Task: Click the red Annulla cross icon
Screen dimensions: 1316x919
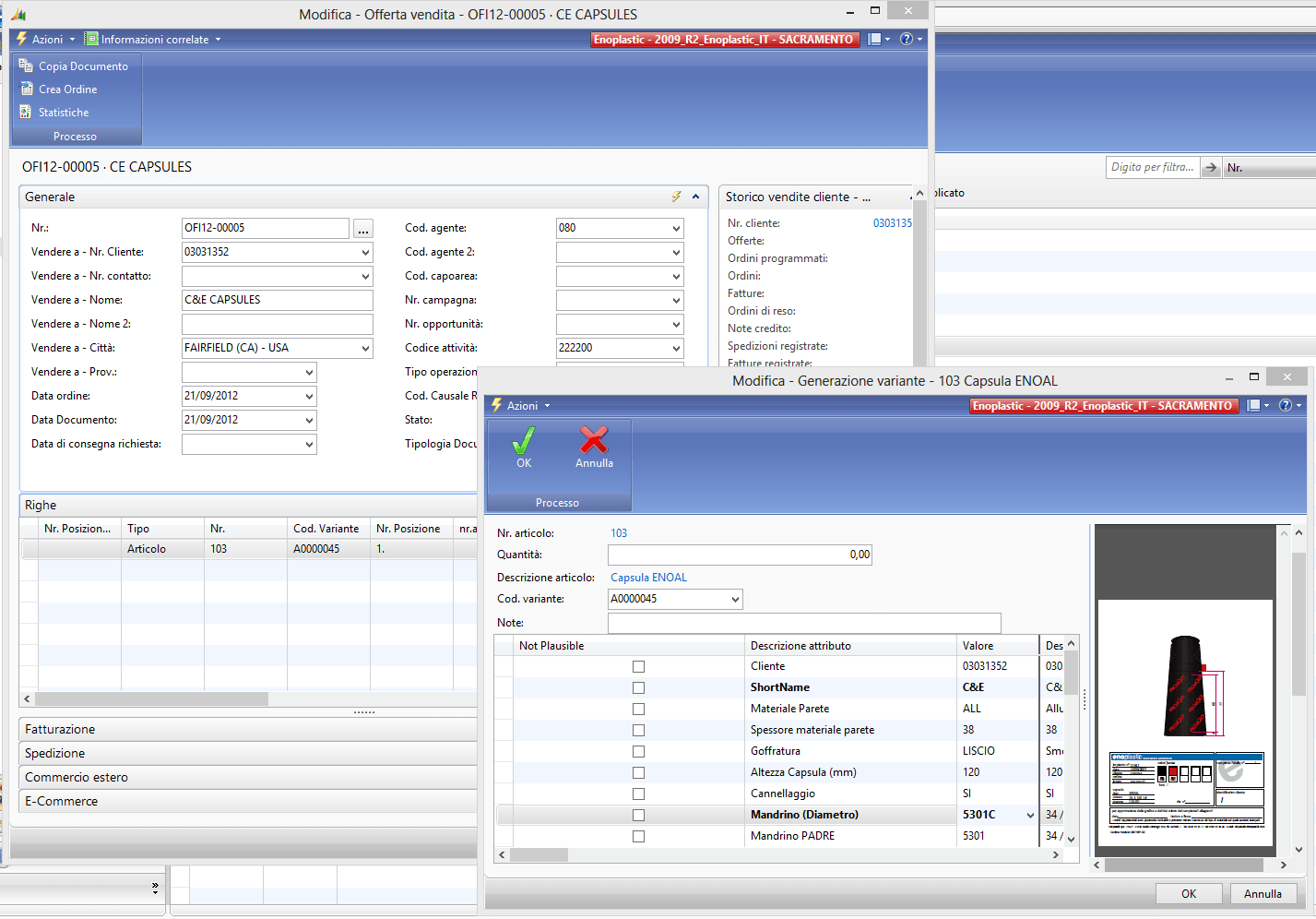Action: pos(594,440)
